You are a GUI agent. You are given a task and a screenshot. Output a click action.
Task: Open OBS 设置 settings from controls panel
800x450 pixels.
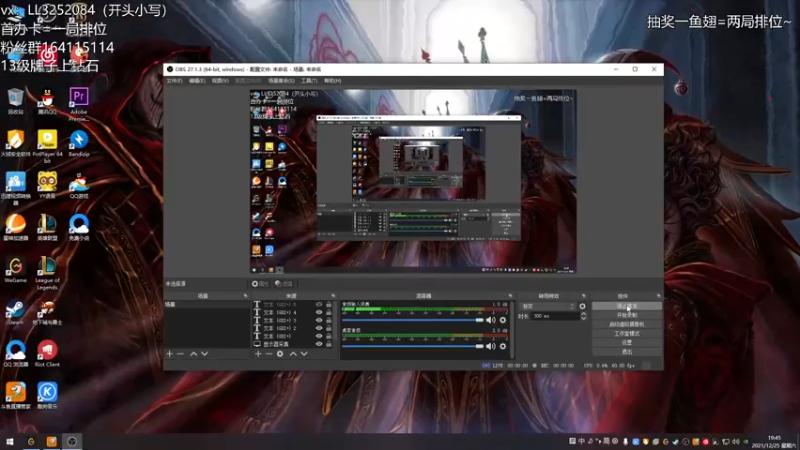pyautogui.click(x=627, y=343)
